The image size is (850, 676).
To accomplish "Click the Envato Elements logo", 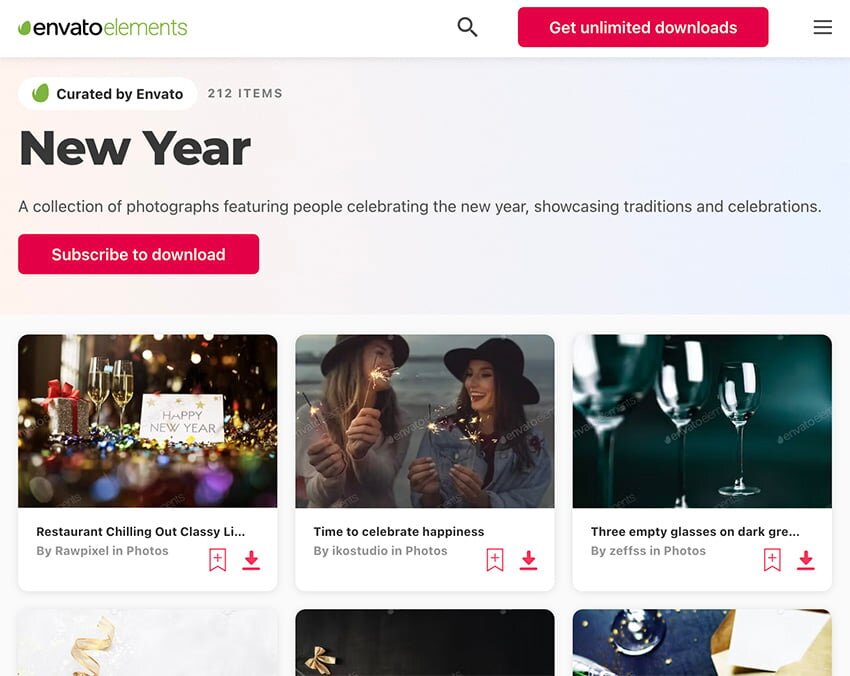I will click(x=102, y=28).
